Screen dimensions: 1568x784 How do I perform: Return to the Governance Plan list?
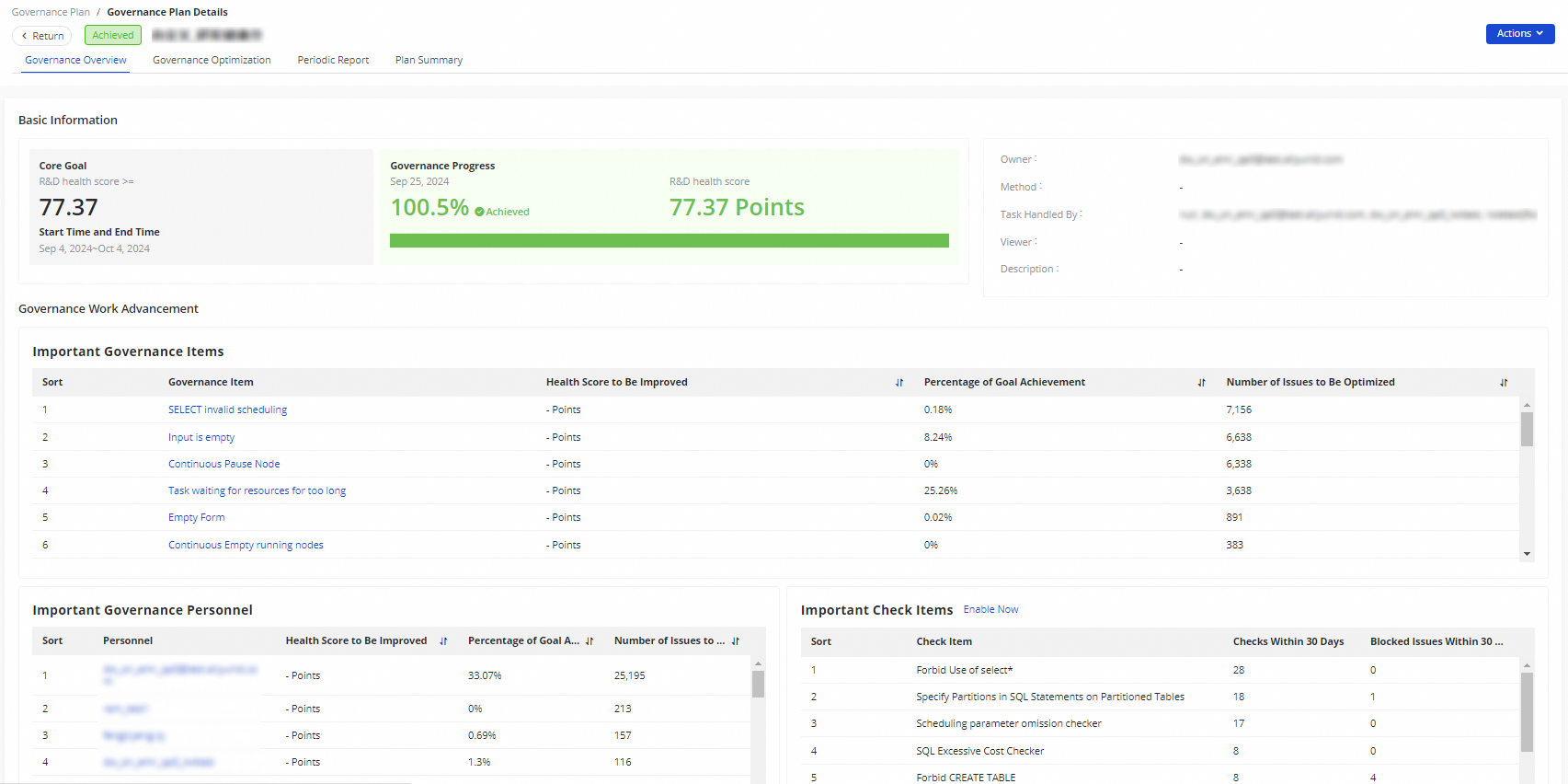pos(42,36)
